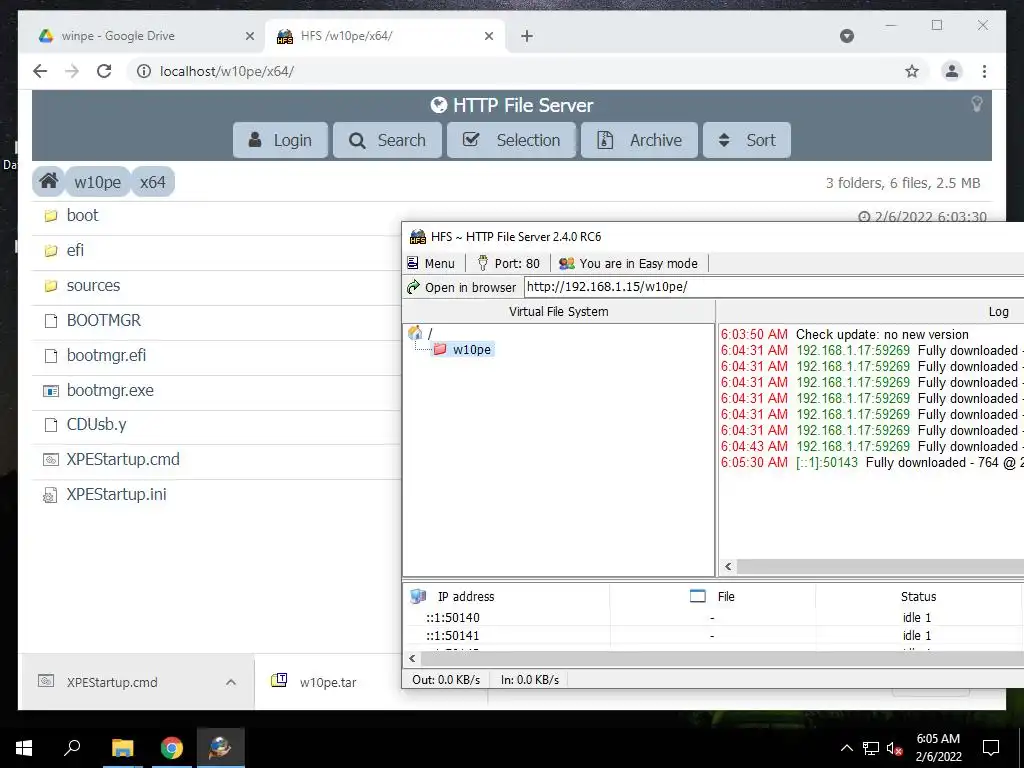Screen dimensions: 1024x768
Task: Toggle the lightbulb theme icon
Action: coord(977,104)
